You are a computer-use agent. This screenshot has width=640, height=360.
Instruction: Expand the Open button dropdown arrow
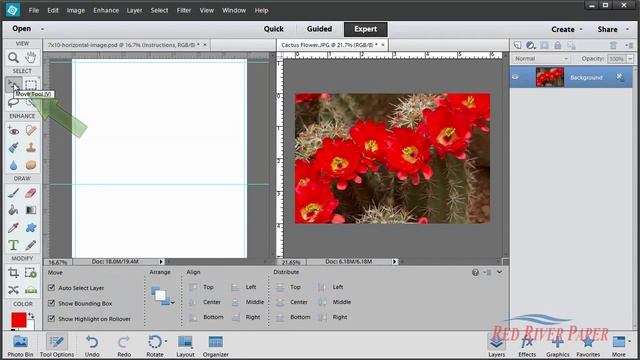tap(42, 29)
